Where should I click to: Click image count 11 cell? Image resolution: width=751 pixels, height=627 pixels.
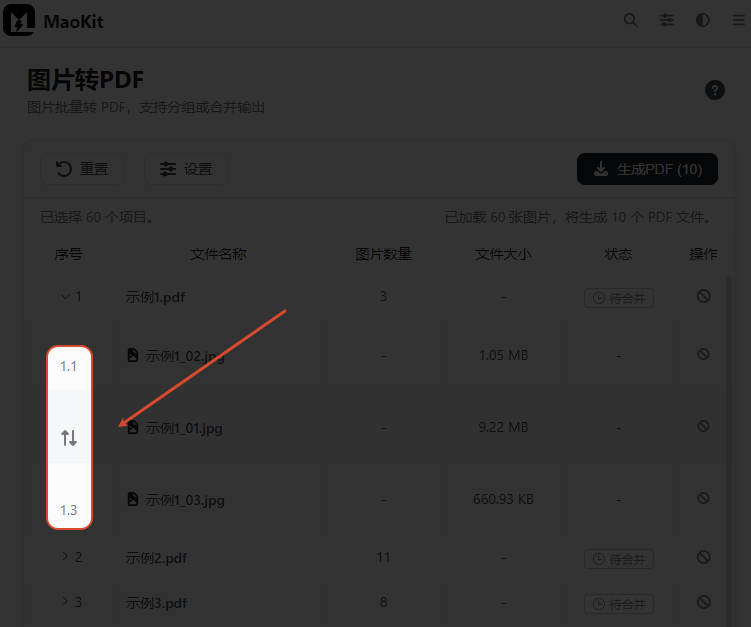pyautogui.click(x=383, y=557)
